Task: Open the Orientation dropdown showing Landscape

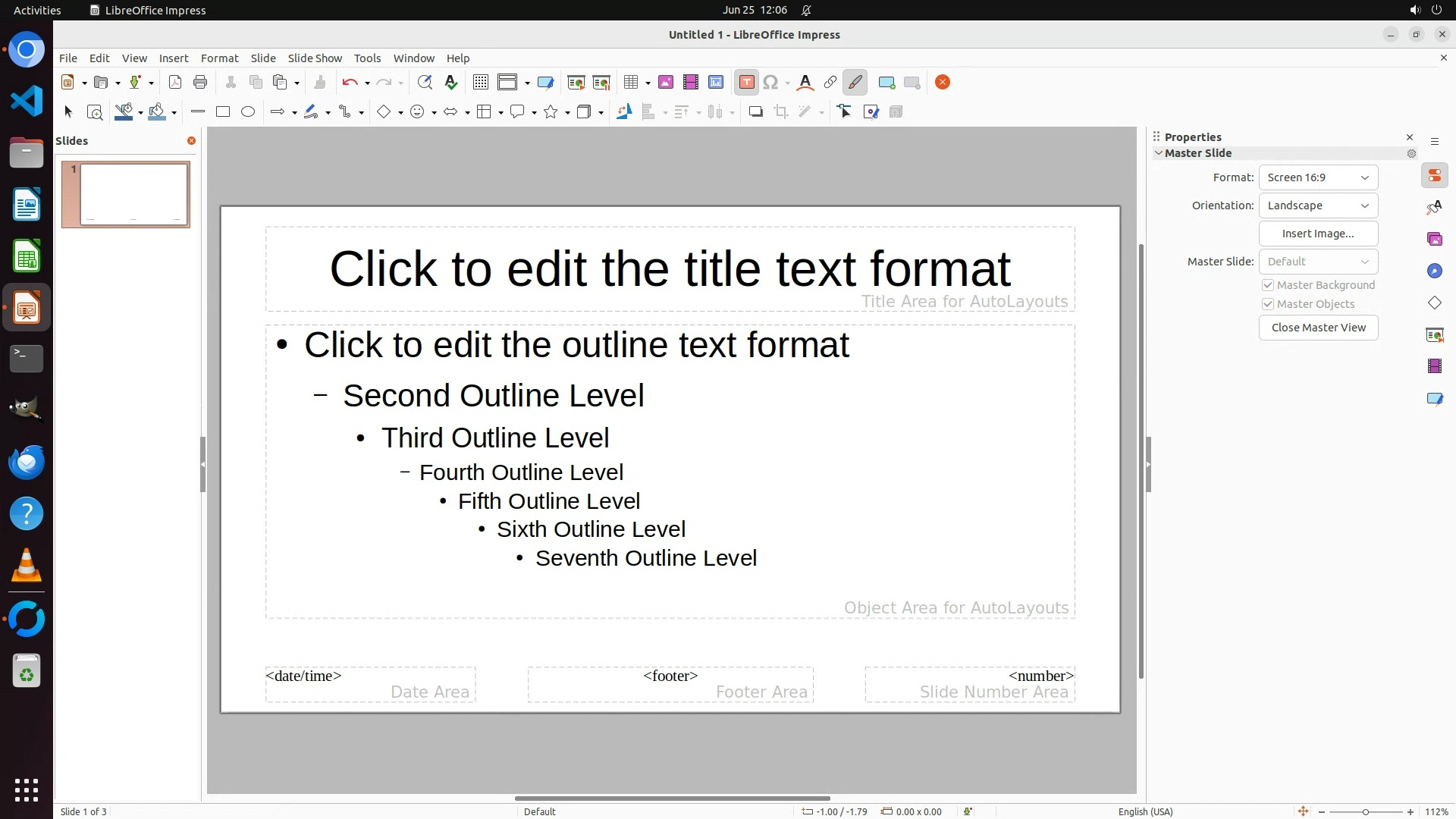Action: tap(1318, 206)
